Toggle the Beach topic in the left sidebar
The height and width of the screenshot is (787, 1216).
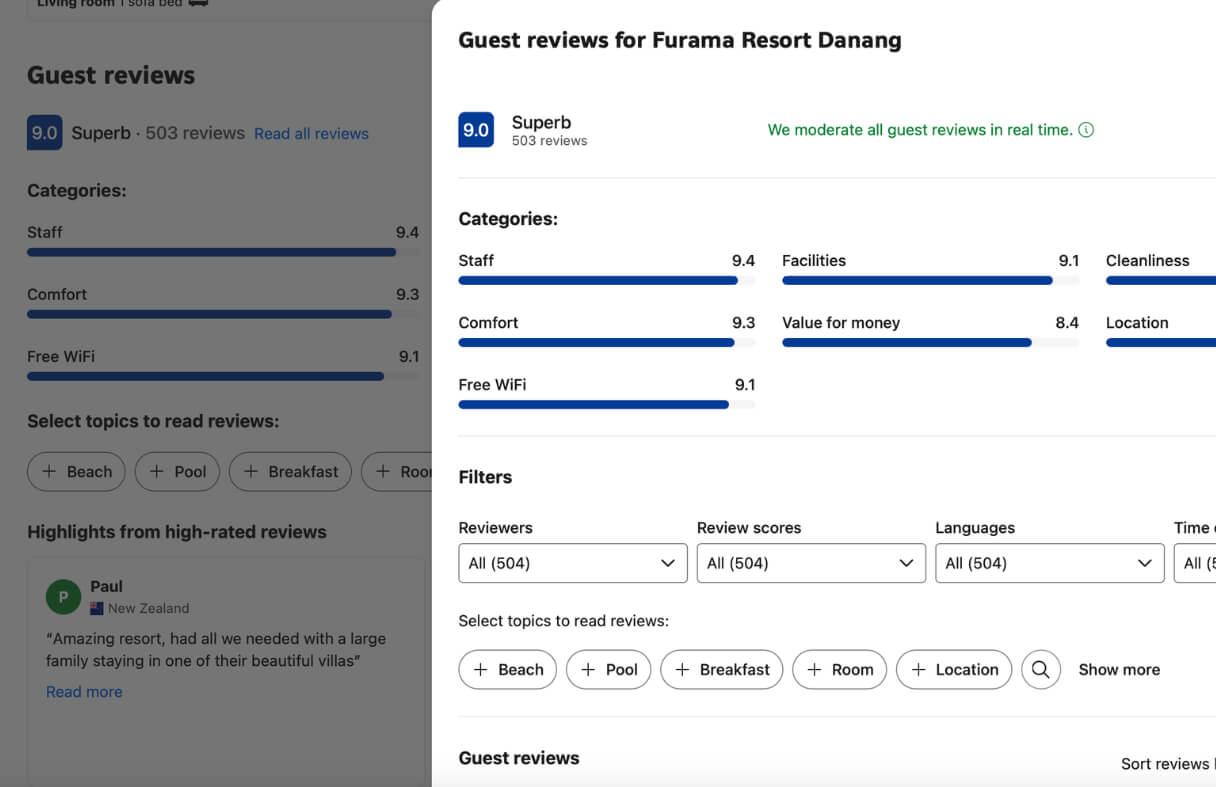click(x=76, y=471)
